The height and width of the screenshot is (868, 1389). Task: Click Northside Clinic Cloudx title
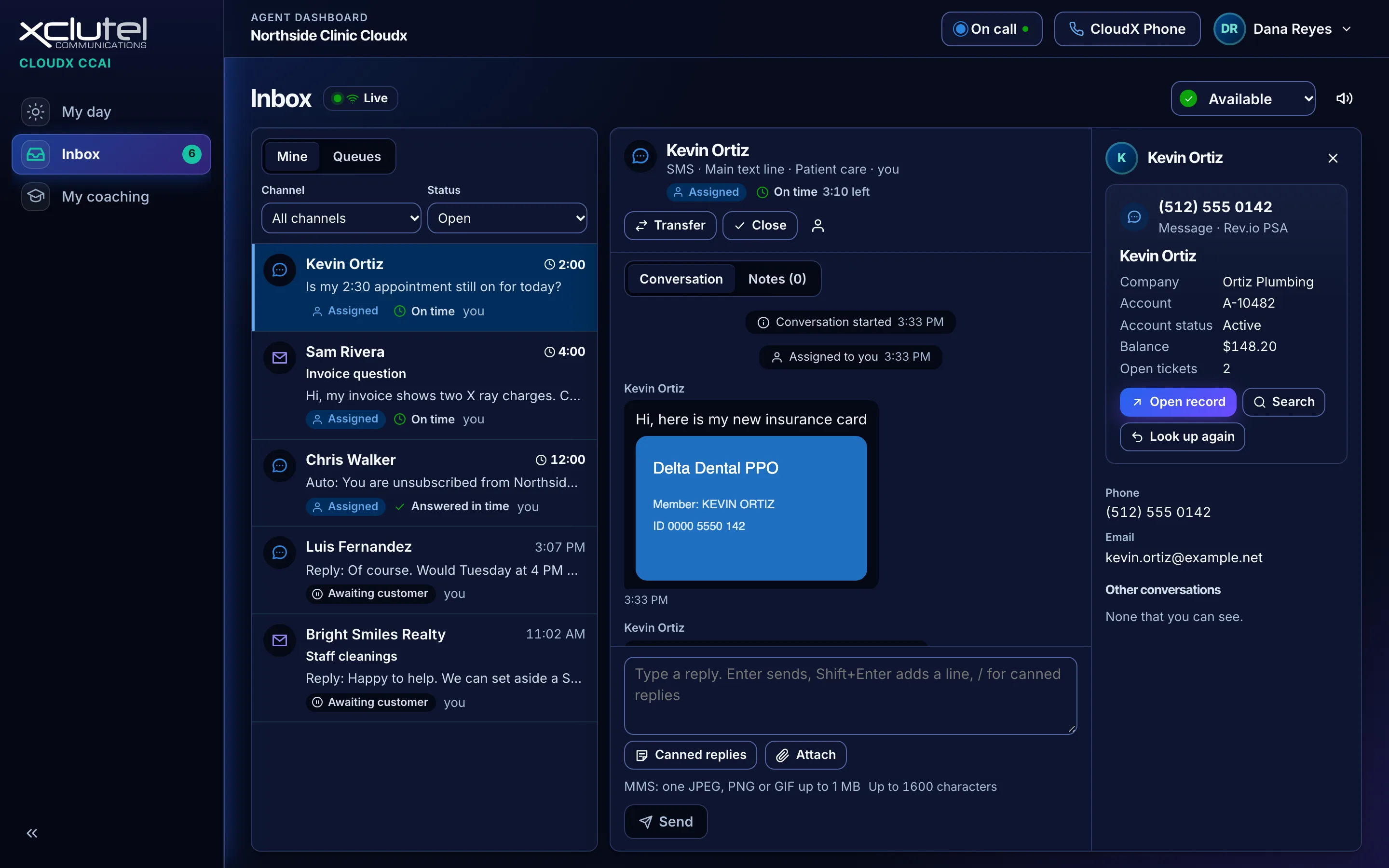[328, 36]
